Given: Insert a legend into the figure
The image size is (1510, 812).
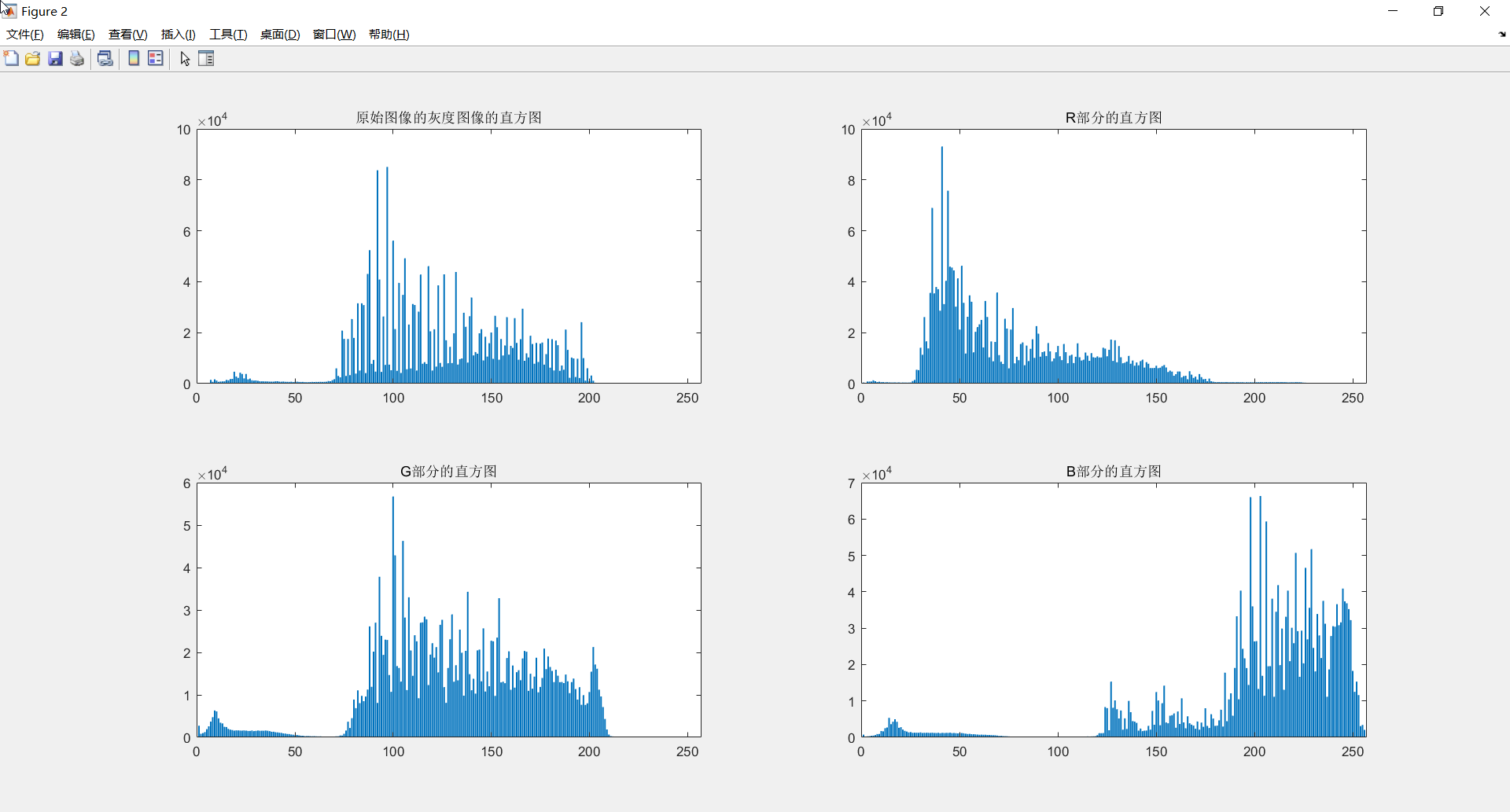Looking at the screenshot, I should pos(155,58).
